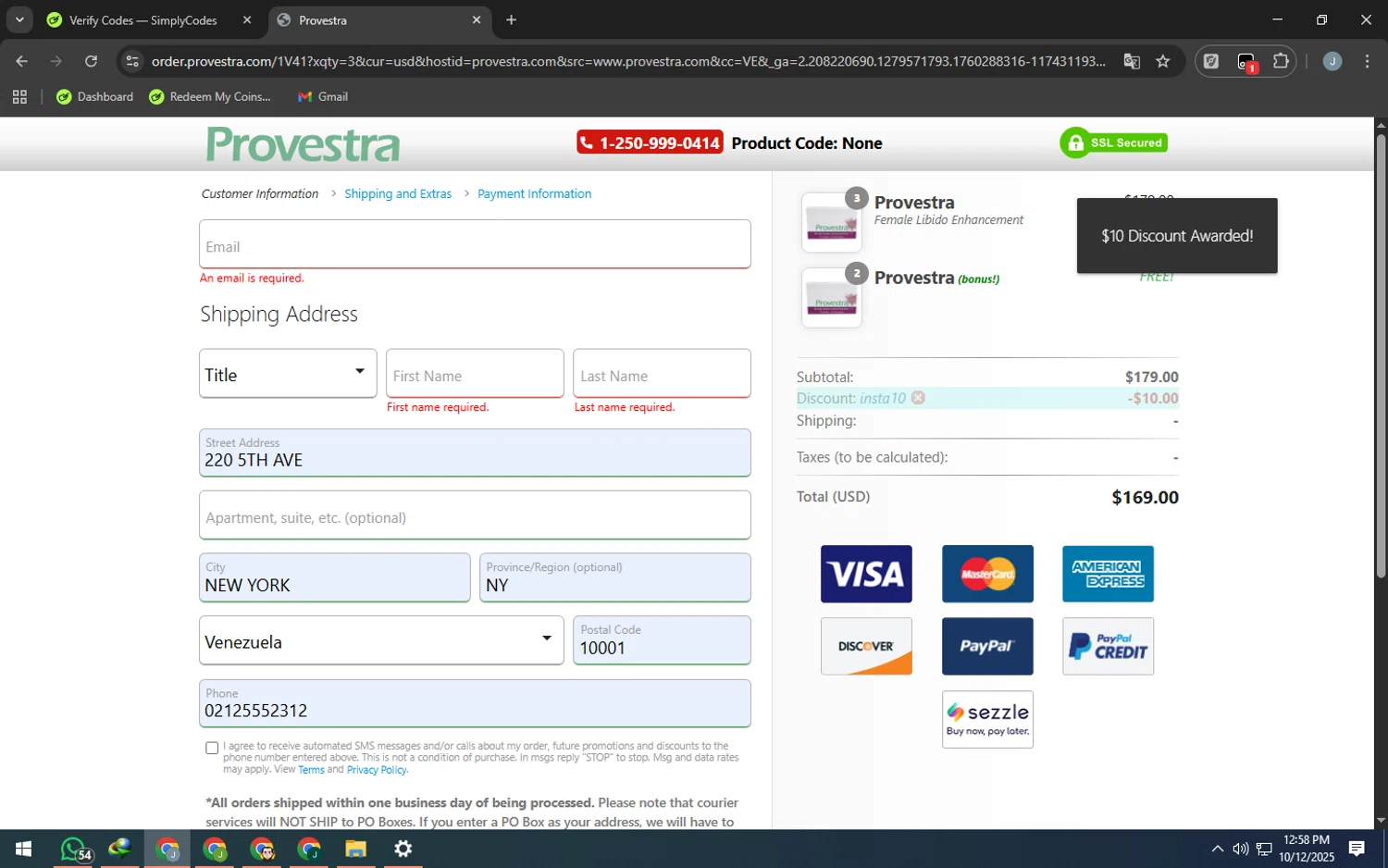Image resolution: width=1388 pixels, height=868 pixels.
Task: Click the Street Address field
Action: point(475,453)
